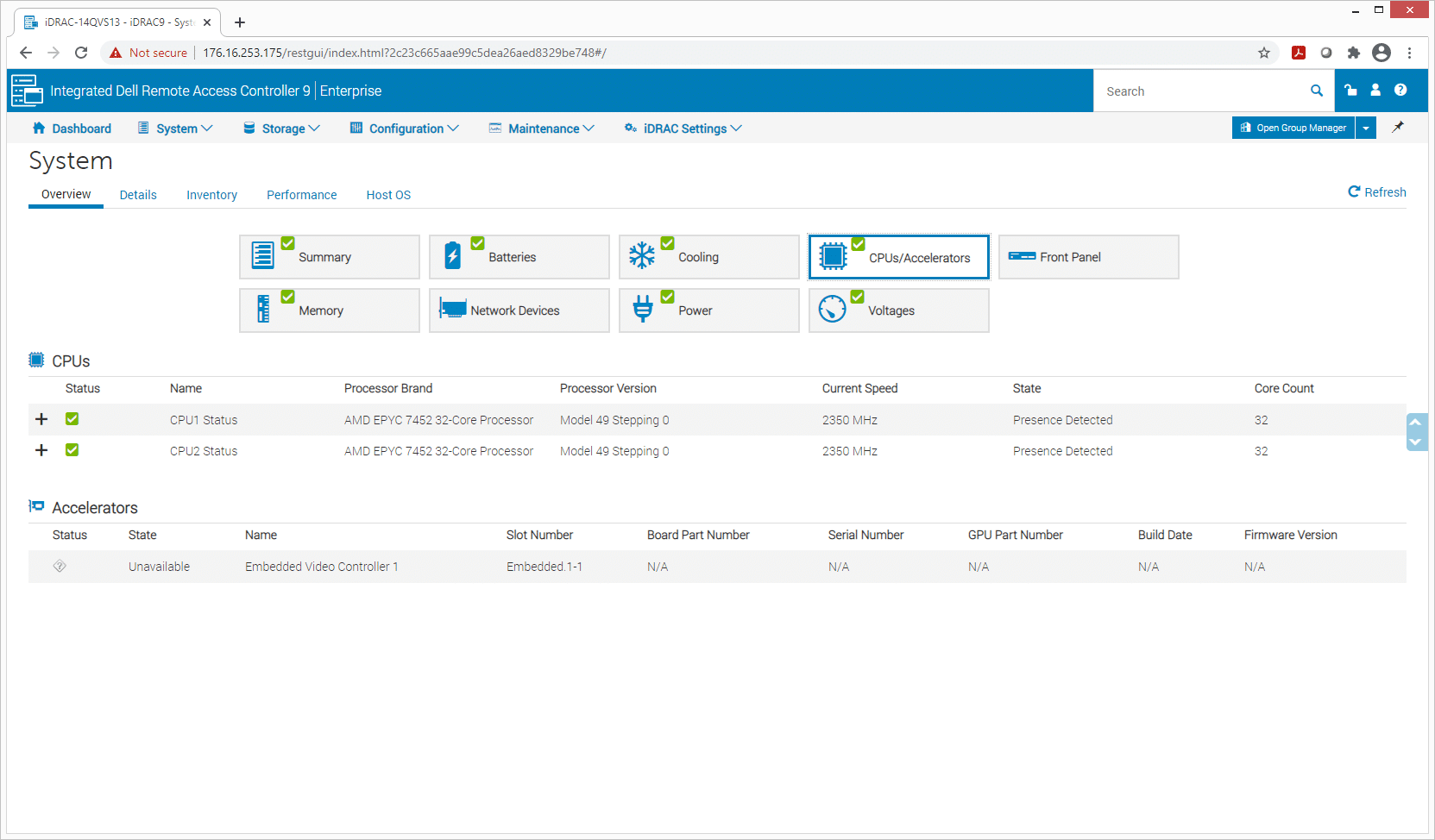Open the Open Group Manager dropdown arrow
Viewport: 1435px width, 840px height.
coord(1366,128)
